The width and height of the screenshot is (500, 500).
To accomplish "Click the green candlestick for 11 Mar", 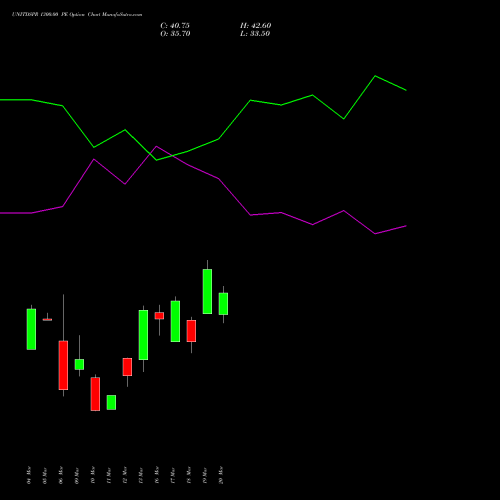I will [x=111, y=402].
